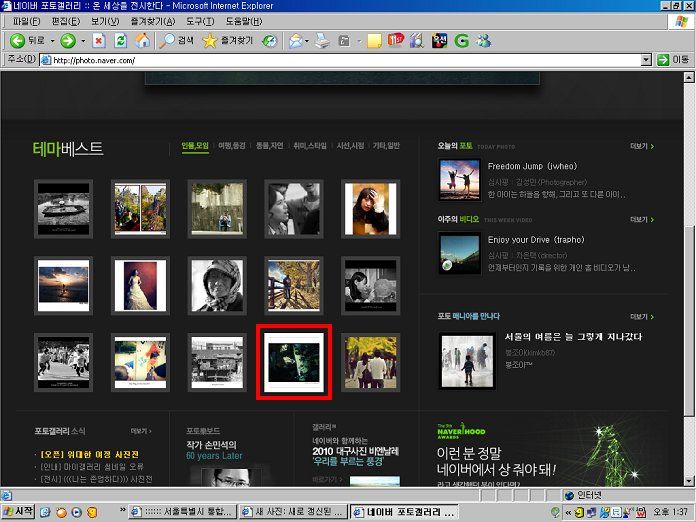Open the Windows 시작 Start button
Image resolution: width=696 pixels, height=522 pixels.
(18, 512)
